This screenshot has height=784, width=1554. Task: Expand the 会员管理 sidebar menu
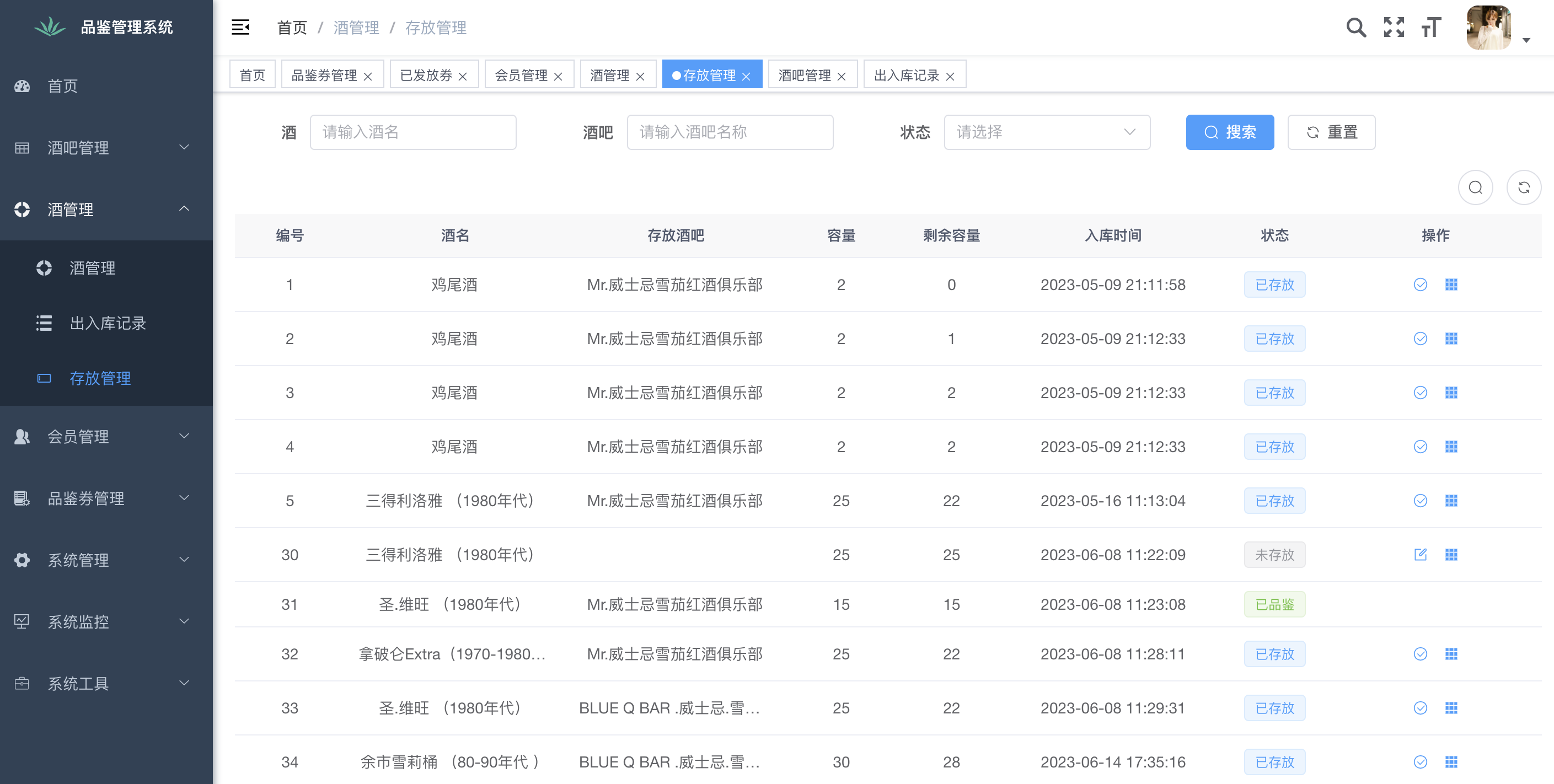(x=106, y=437)
